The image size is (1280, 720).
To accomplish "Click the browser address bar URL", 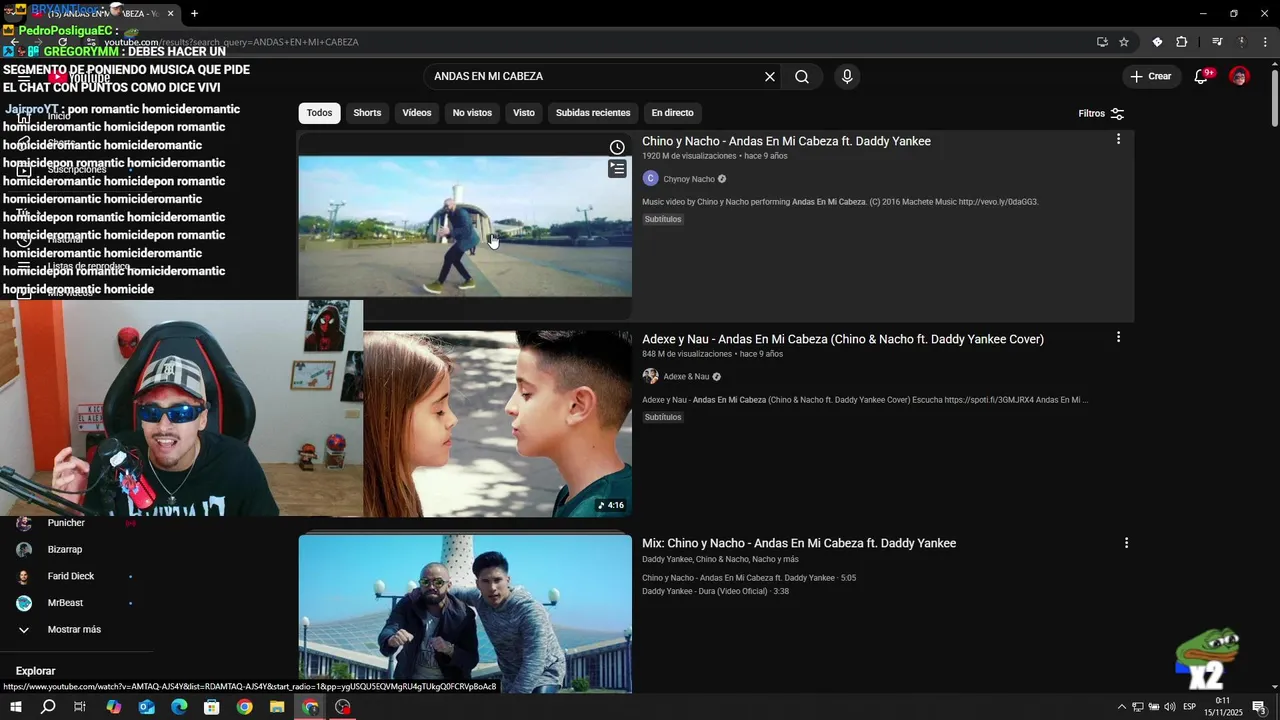I will pyautogui.click(x=232, y=42).
